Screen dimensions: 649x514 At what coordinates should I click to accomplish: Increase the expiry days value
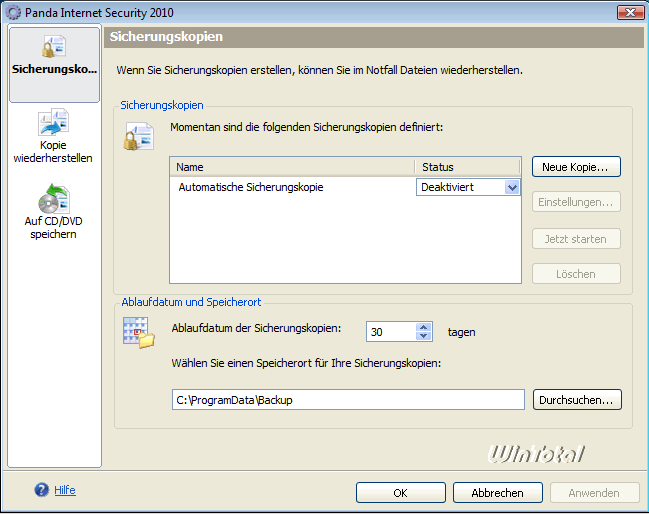click(x=423, y=327)
